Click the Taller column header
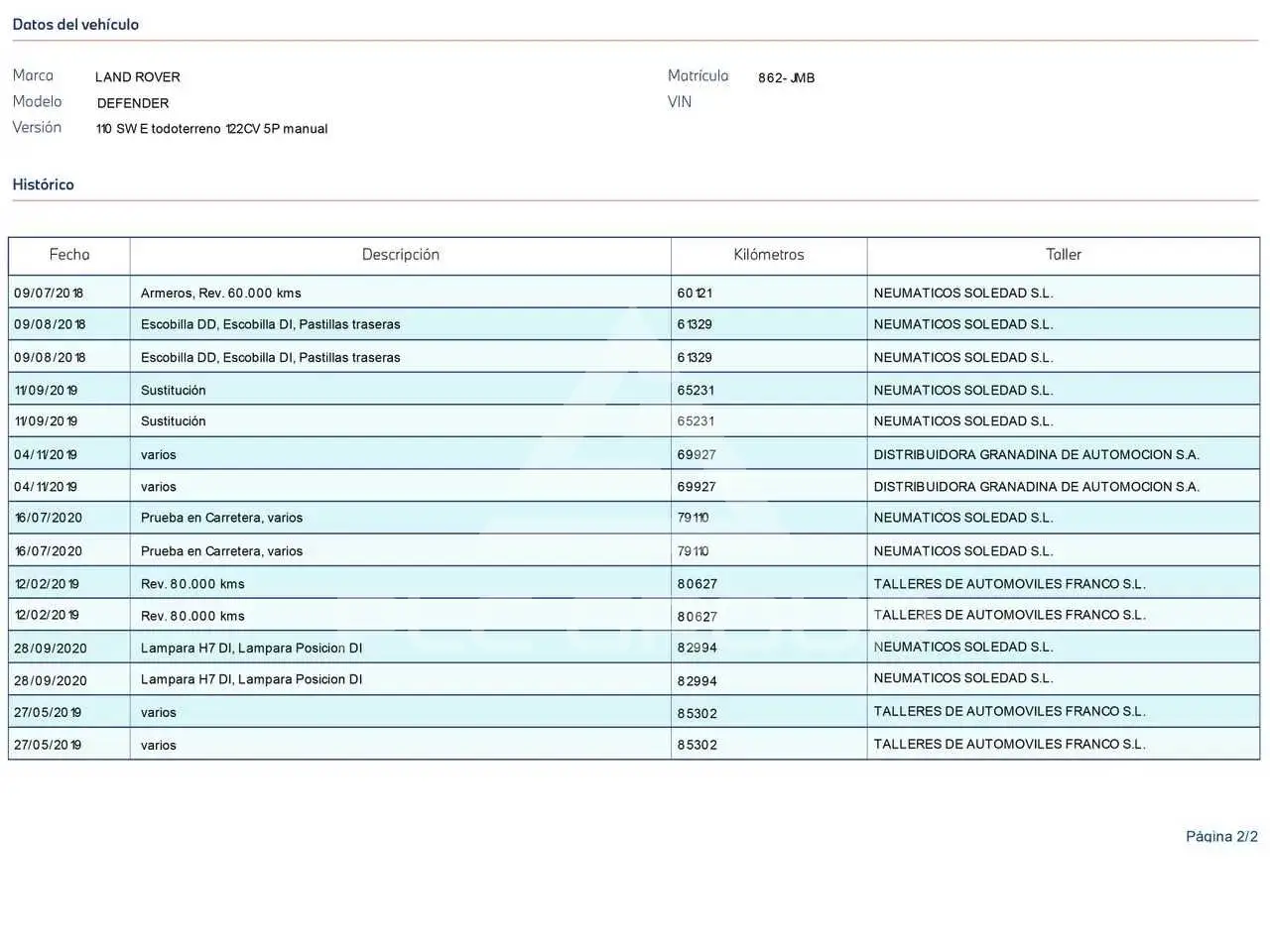Screen dimensions: 1270x952 (x=1064, y=255)
